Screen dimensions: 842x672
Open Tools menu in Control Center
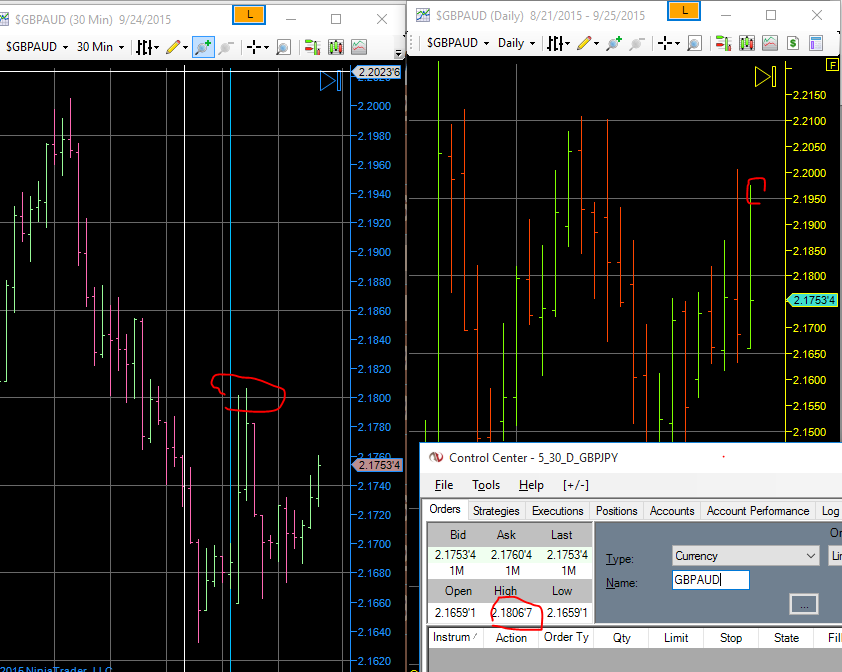[486, 485]
